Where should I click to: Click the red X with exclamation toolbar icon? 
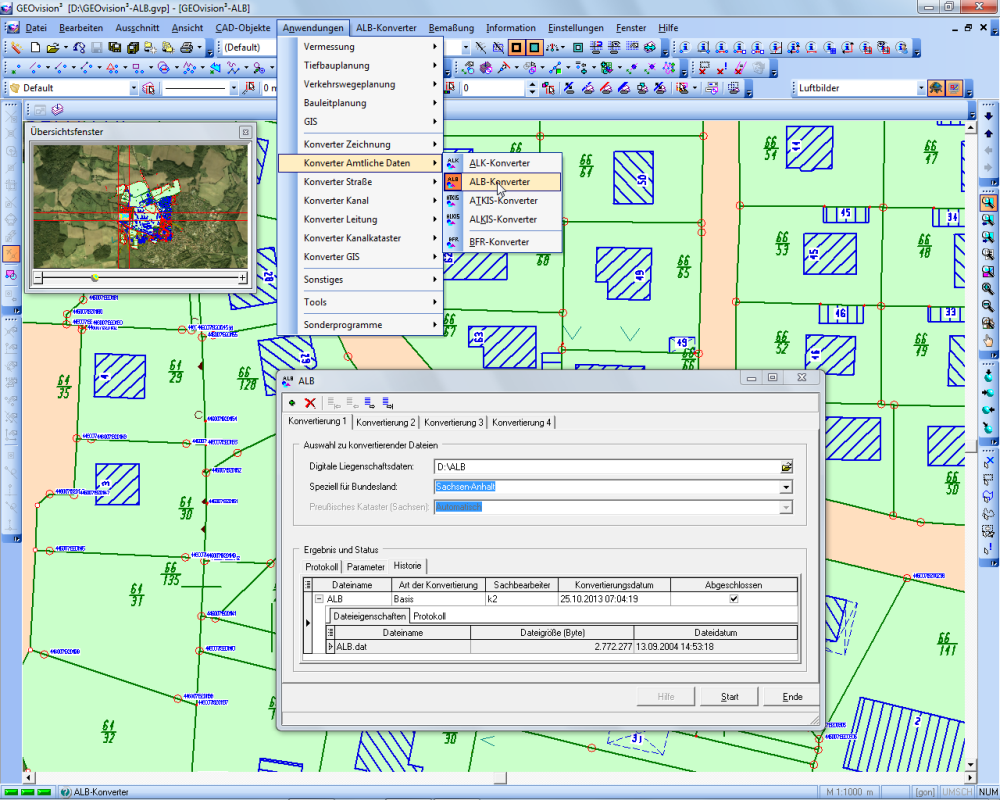pos(721,68)
